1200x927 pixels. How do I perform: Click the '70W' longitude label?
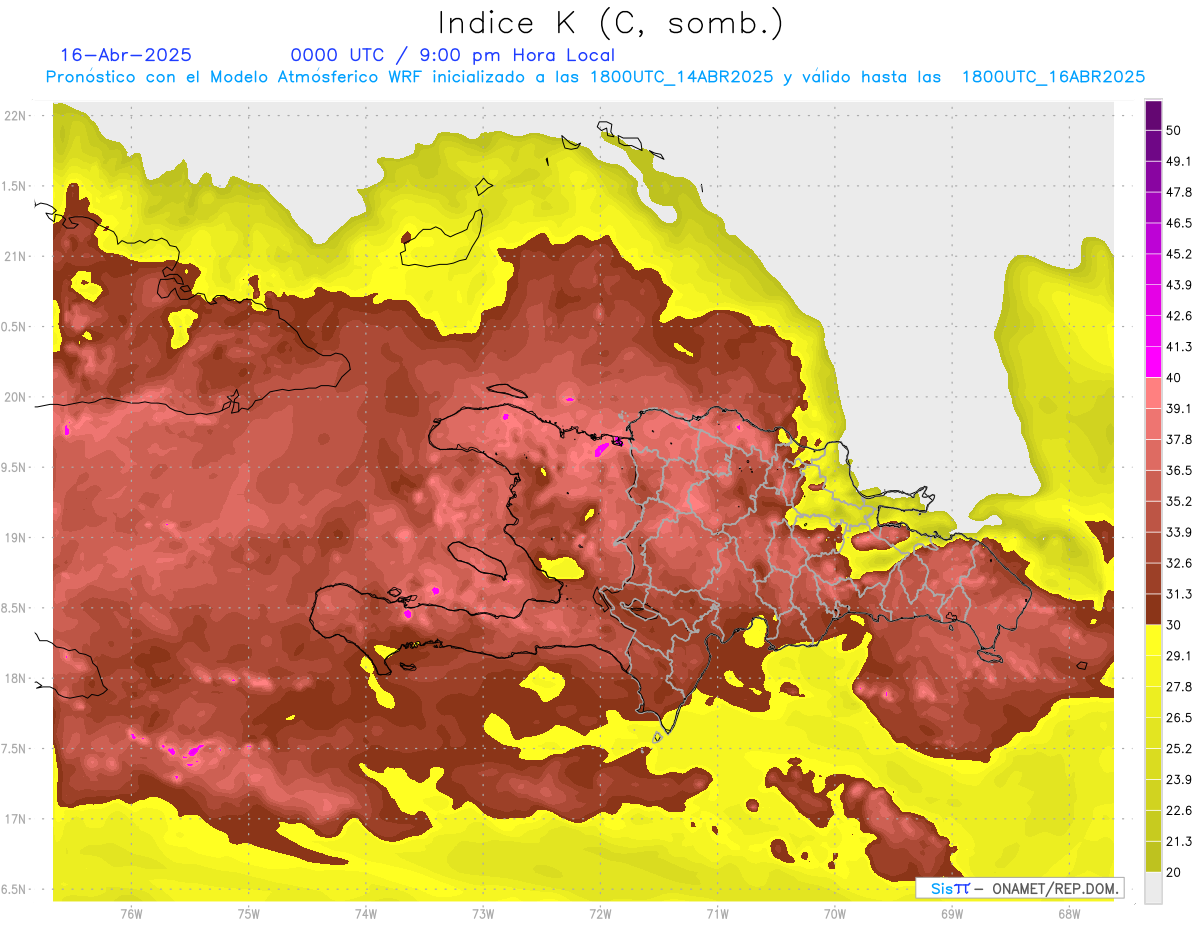(835, 914)
